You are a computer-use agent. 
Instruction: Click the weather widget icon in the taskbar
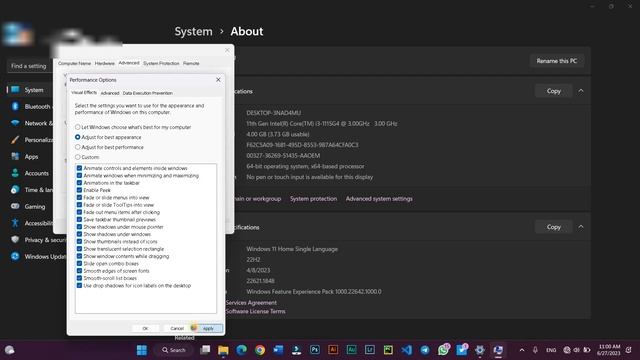tap(10, 350)
